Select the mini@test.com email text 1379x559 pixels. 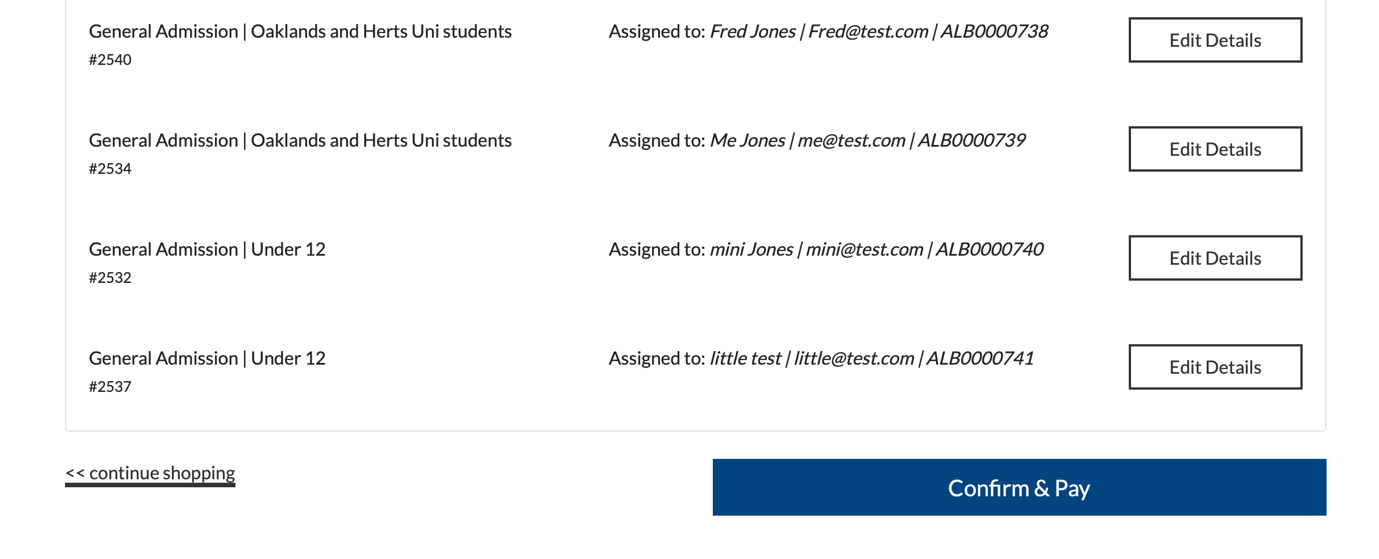pyautogui.click(x=864, y=249)
